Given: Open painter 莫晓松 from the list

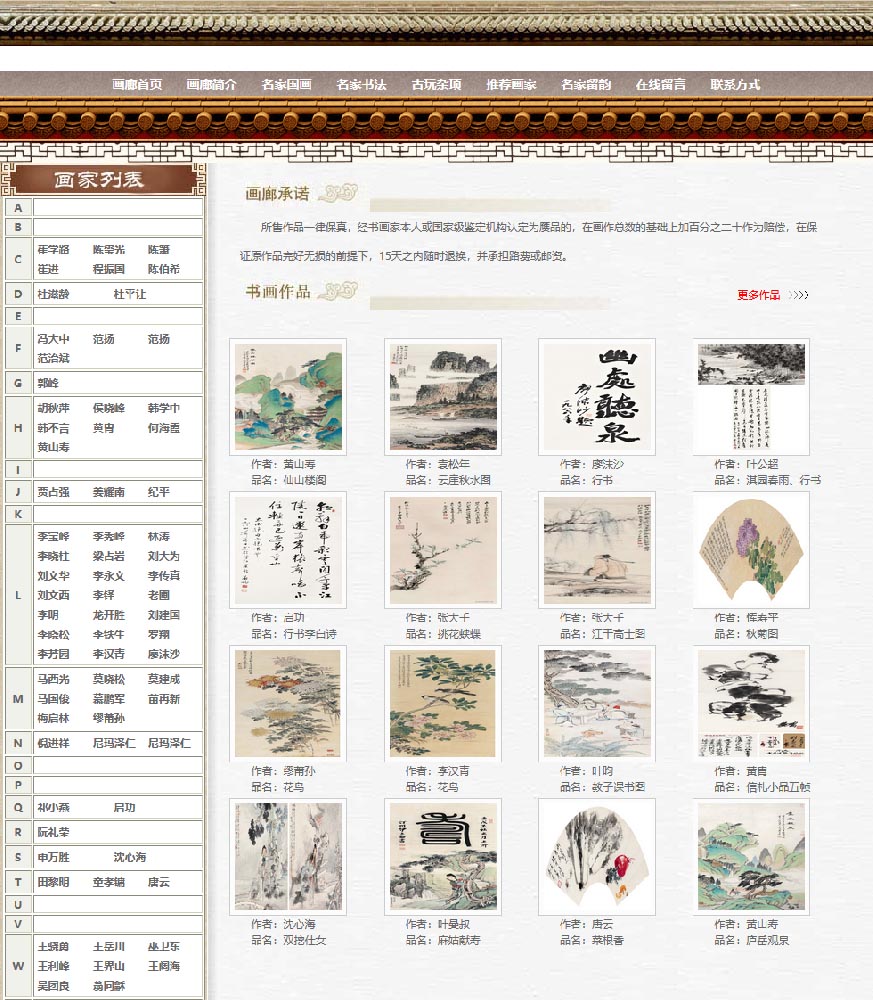Looking at the screenshot, I should point(109,679).
